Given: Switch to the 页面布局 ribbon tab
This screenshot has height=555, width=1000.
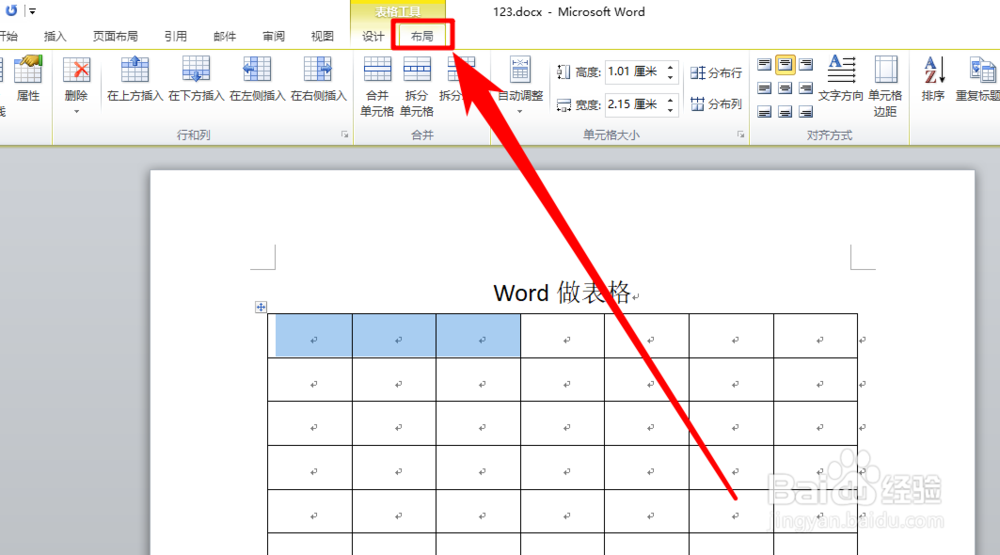Looking at the screenshot, I should 115,36.
